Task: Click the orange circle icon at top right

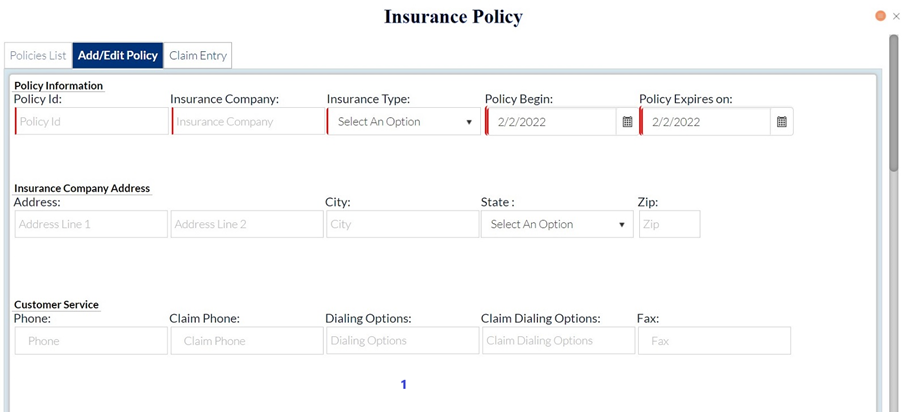Action: 881,16
